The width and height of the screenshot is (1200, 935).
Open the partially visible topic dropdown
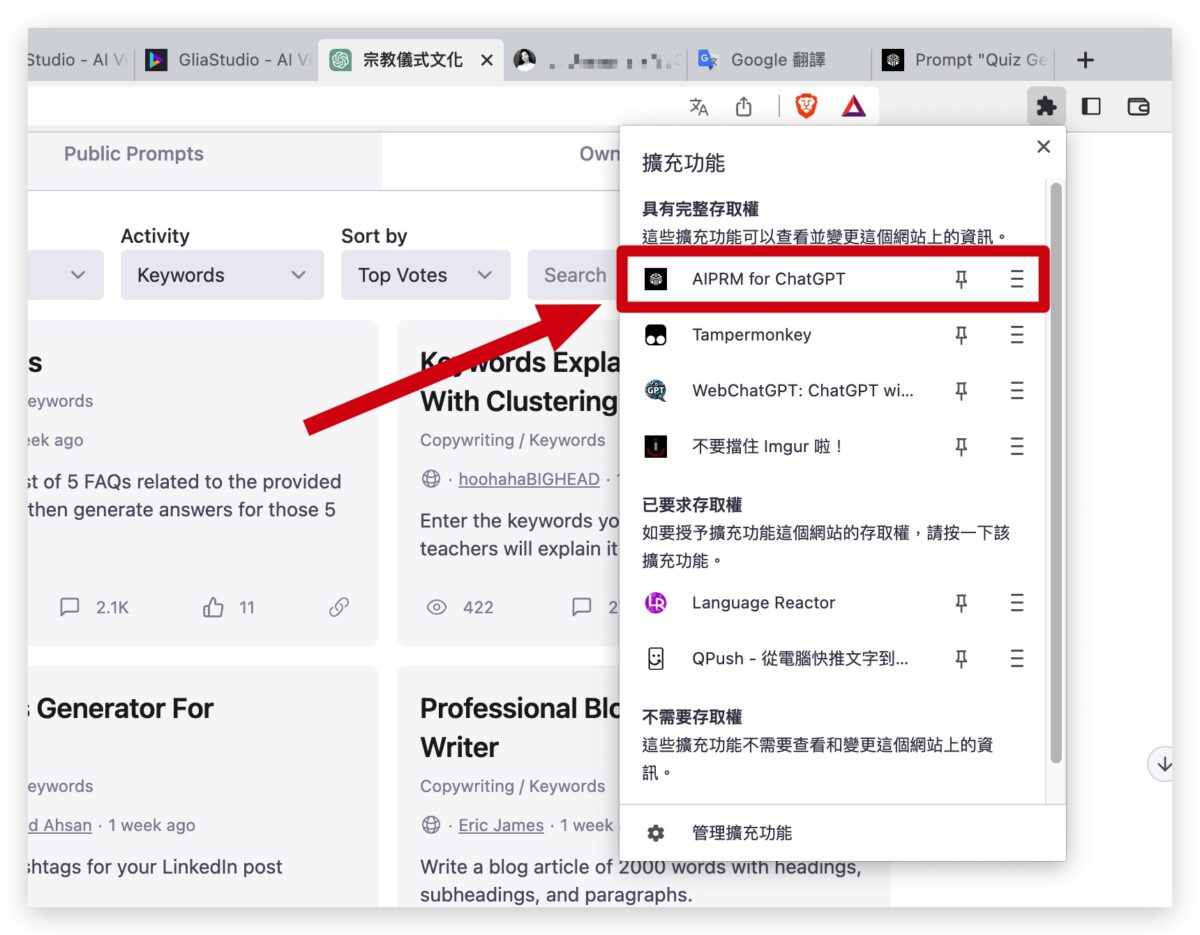(x=65, y=275)
